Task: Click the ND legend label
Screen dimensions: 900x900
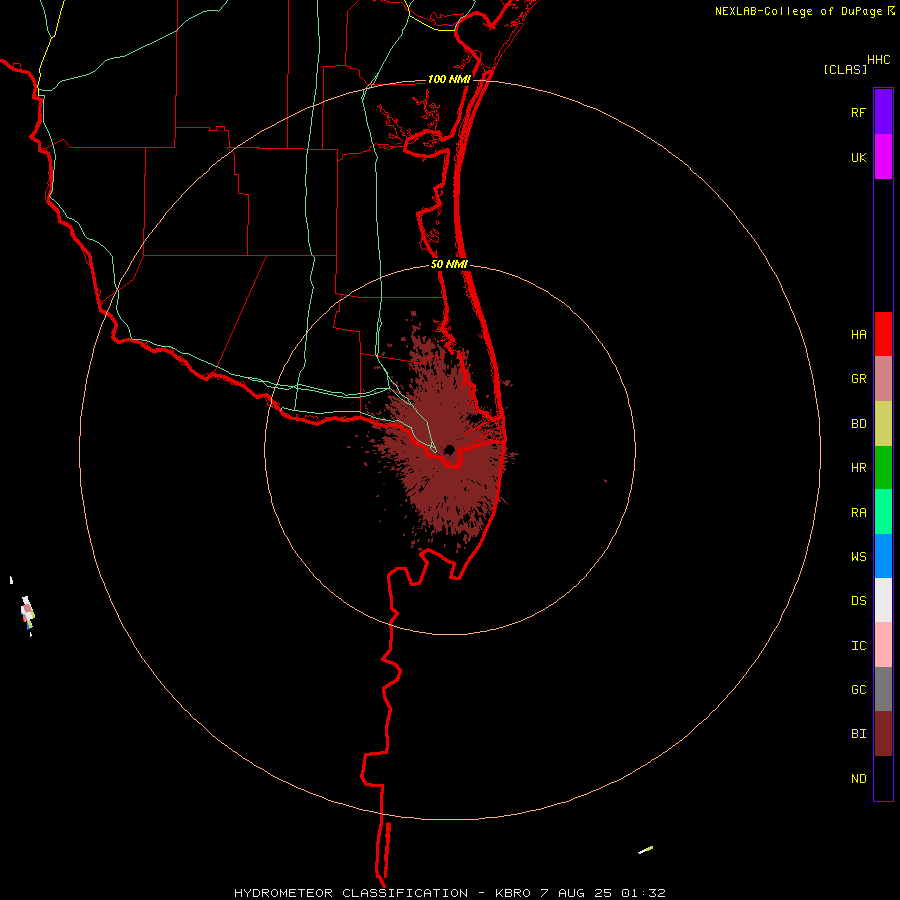Action: tap(858, 779)
